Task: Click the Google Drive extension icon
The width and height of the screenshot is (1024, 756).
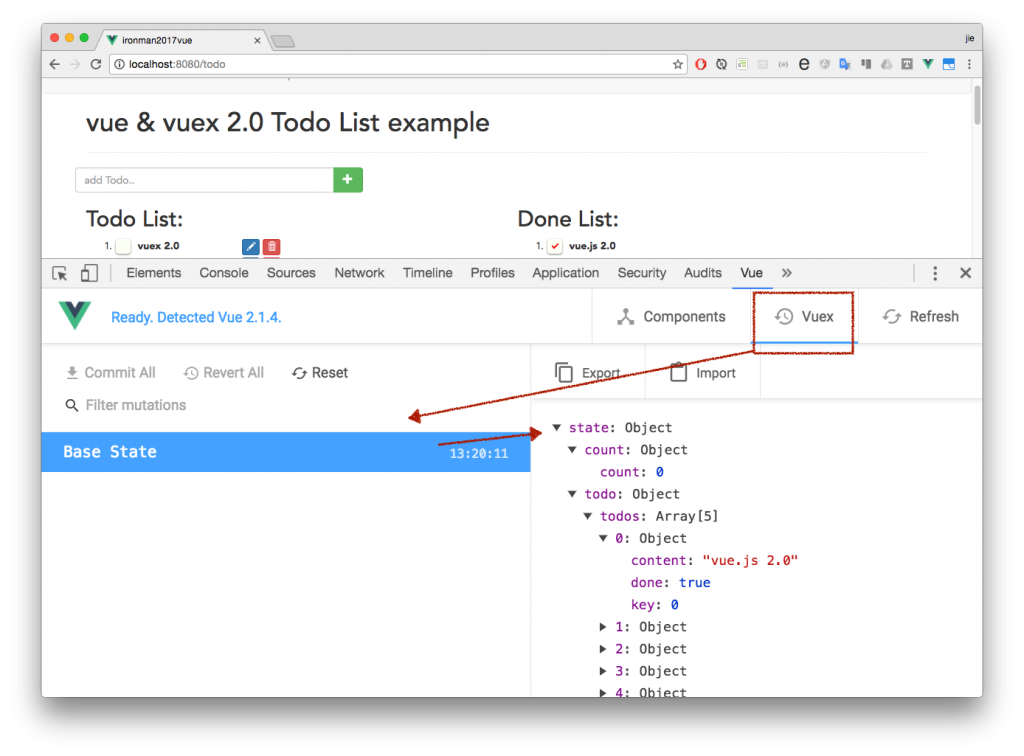Action: (x=886, y=64)
